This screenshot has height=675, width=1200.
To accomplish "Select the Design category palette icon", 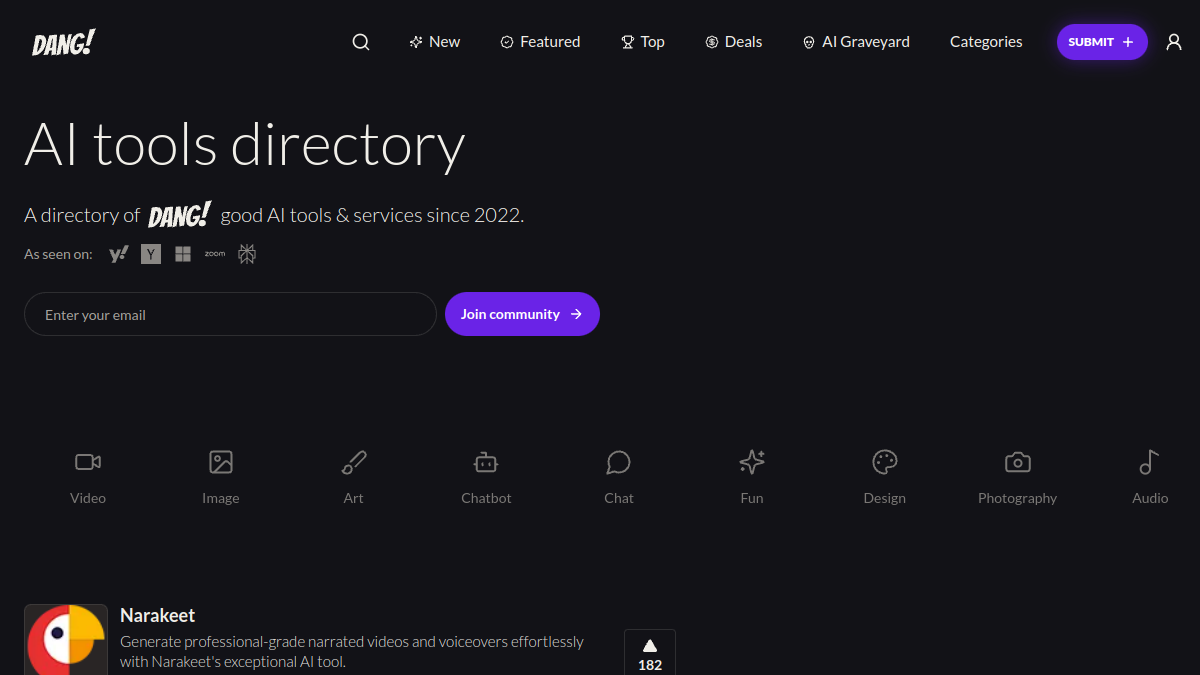I will 885,477.
